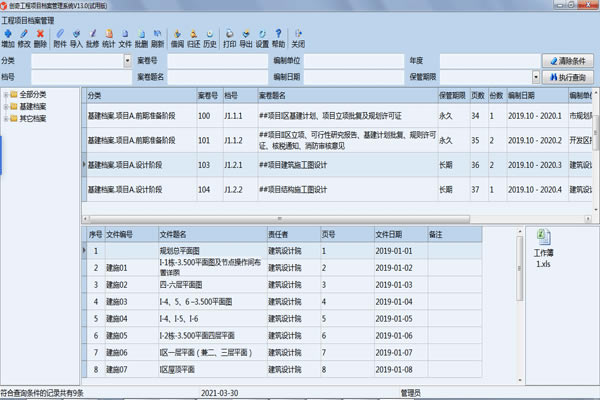Open the 附件 (Attachment) tool
600x400 pixels.
click(60, 38)
